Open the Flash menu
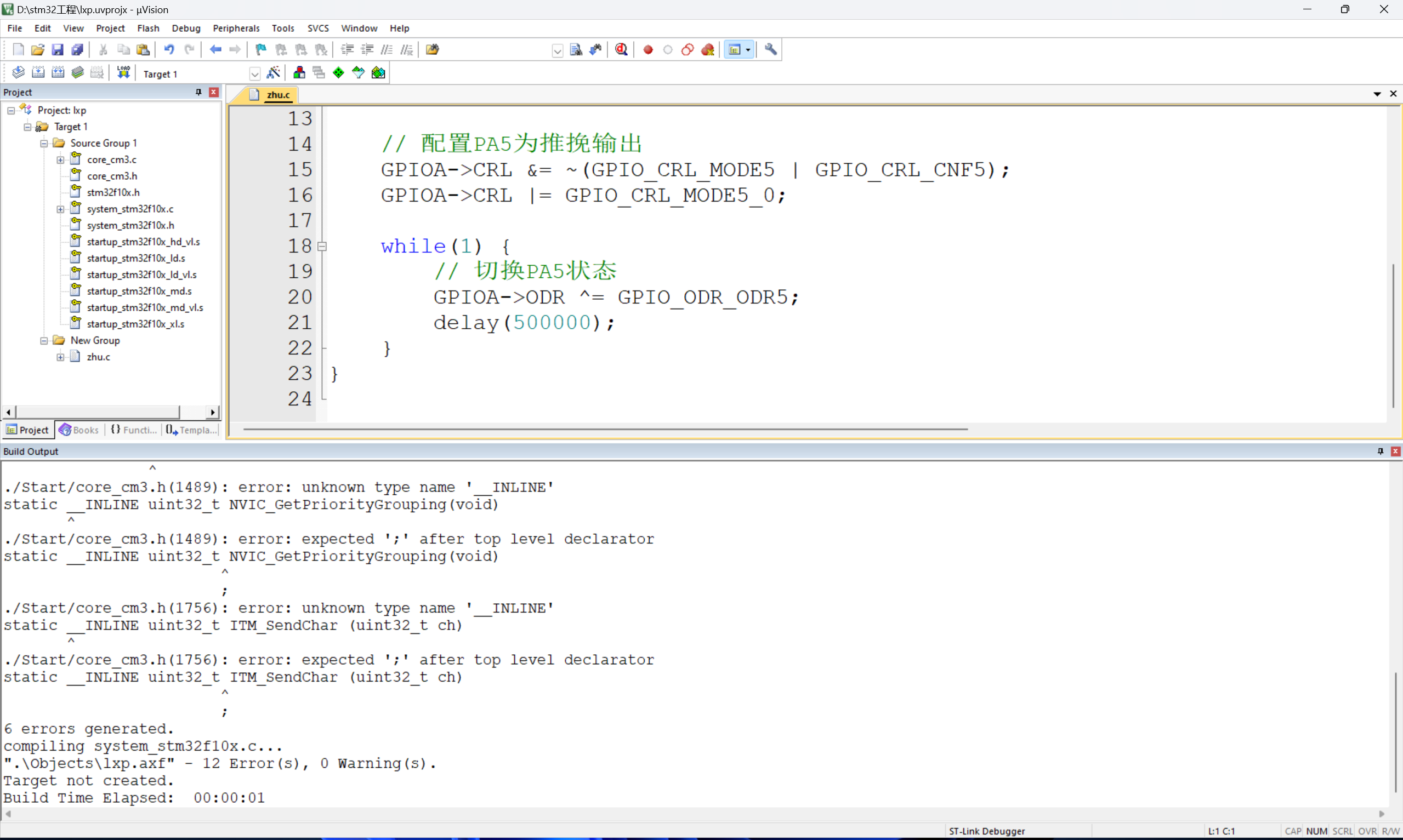The image size is (1403, 840). 148,28
